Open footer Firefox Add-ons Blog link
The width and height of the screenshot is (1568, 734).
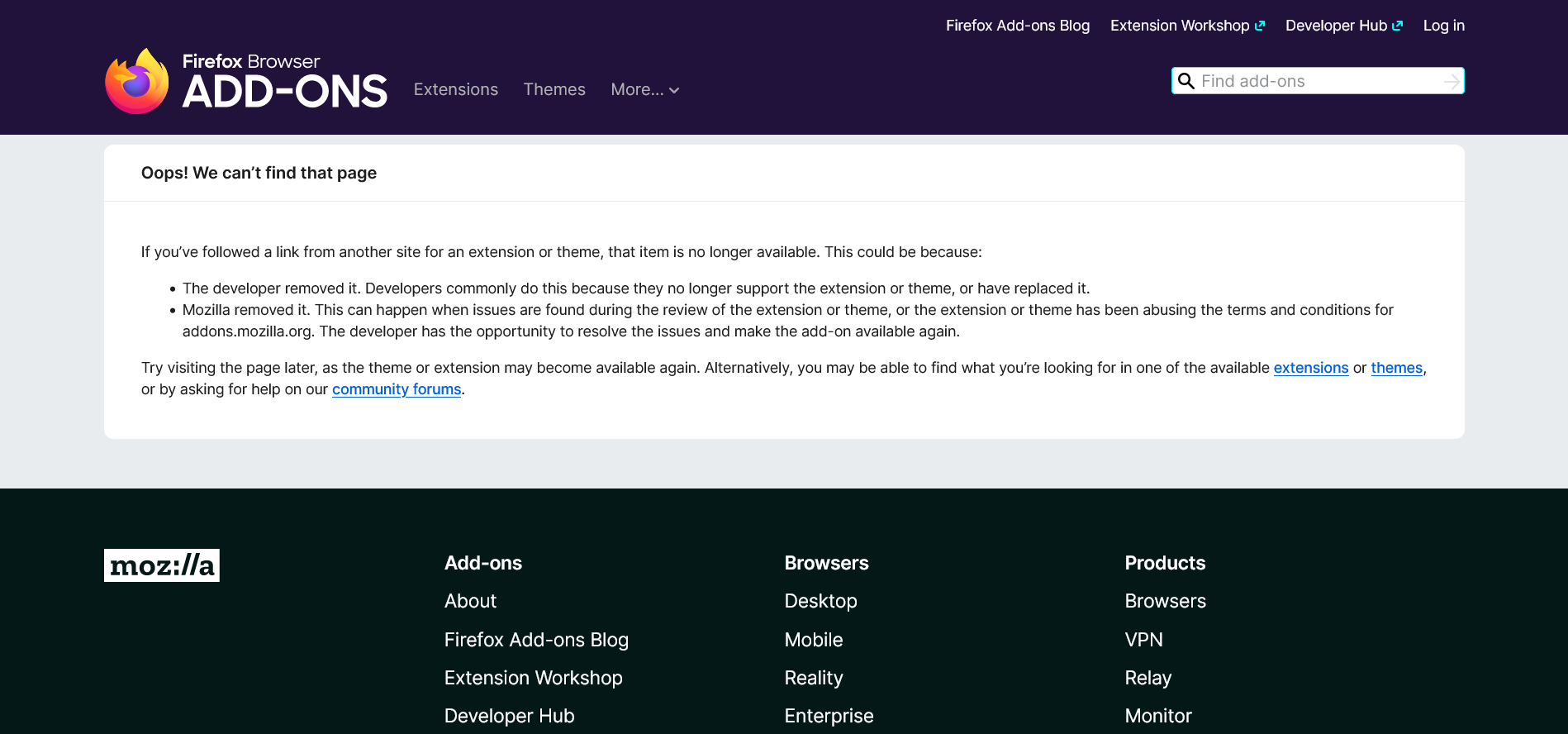point(536,640)
